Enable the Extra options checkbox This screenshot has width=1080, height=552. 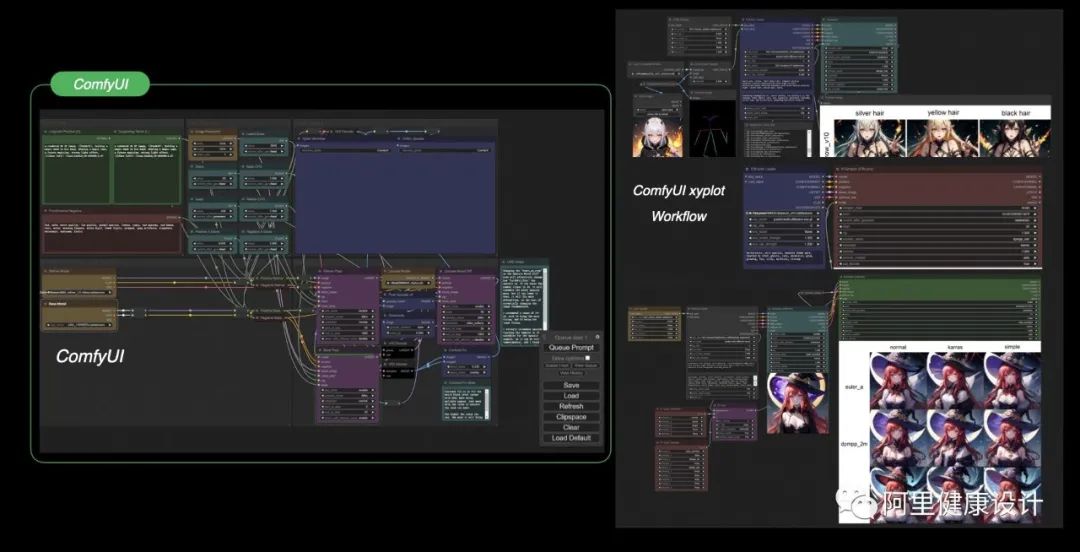[588, 358]
